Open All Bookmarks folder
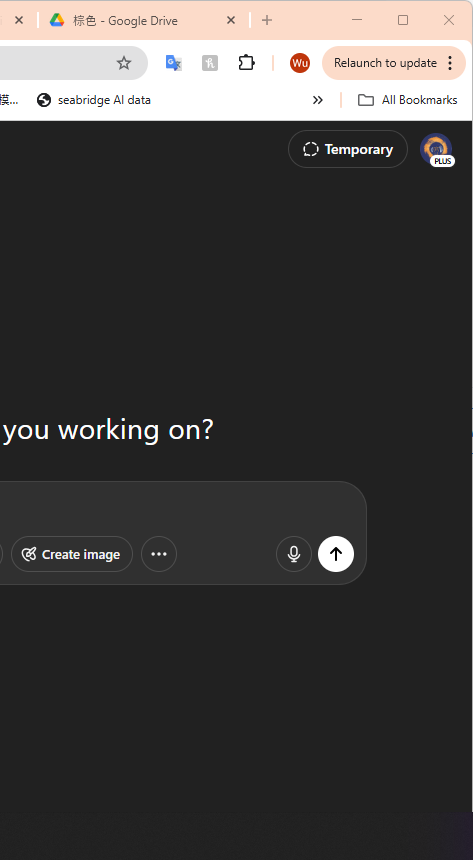473x860 pixels. 407,100
